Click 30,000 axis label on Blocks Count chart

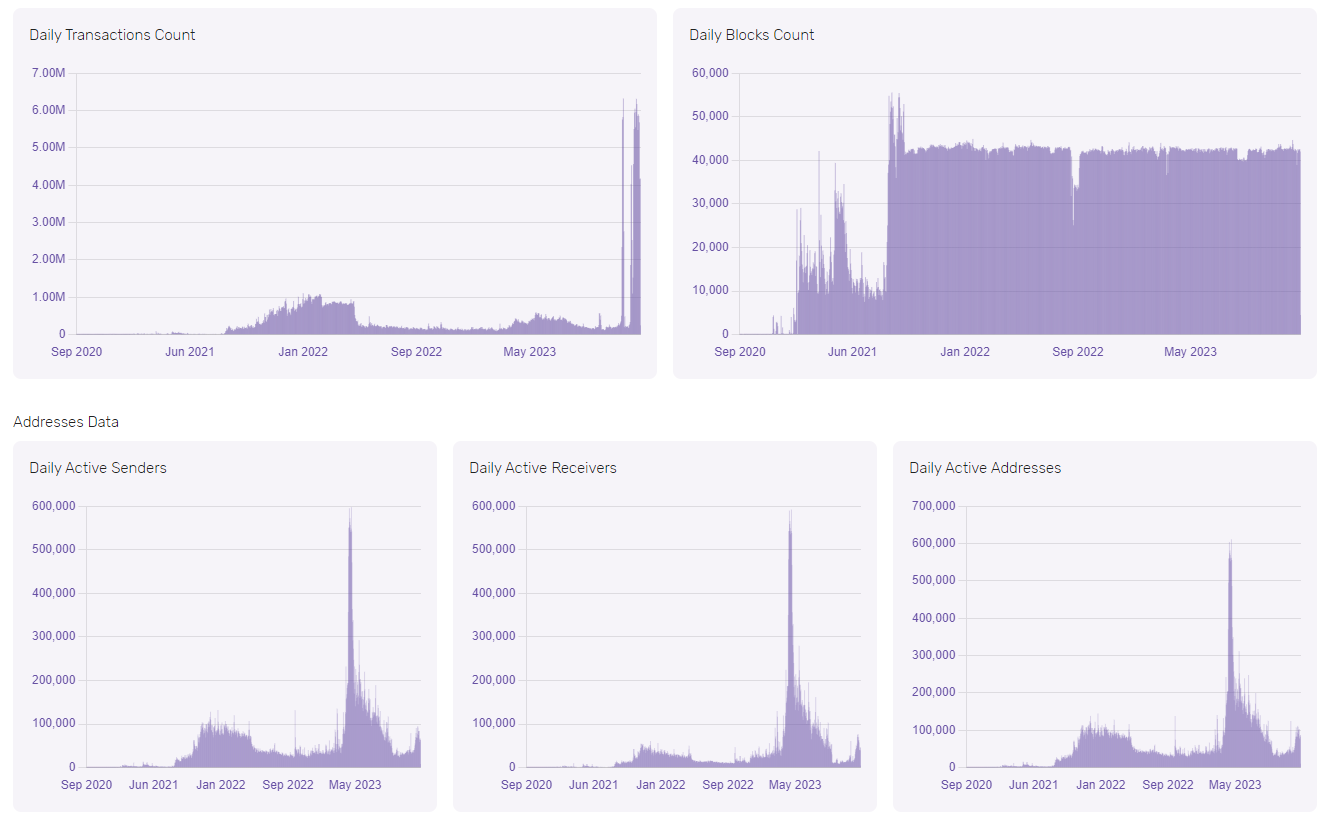709,203
